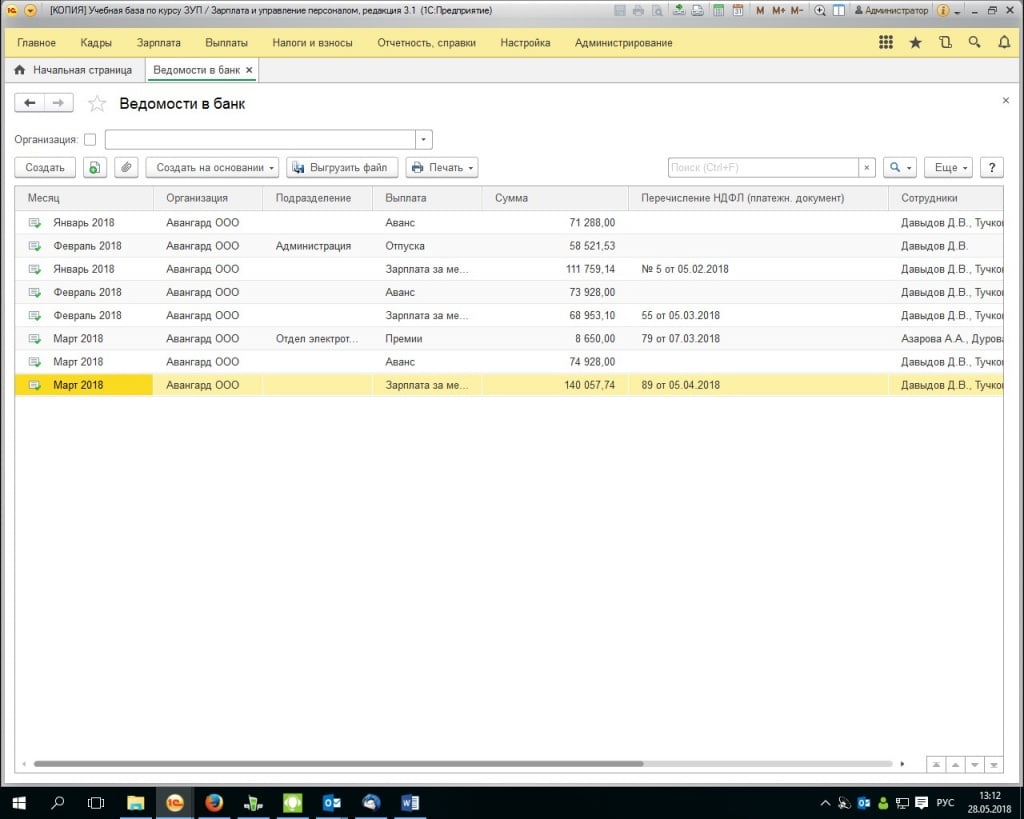Add this page to favorites star

(x=97, y=103)
